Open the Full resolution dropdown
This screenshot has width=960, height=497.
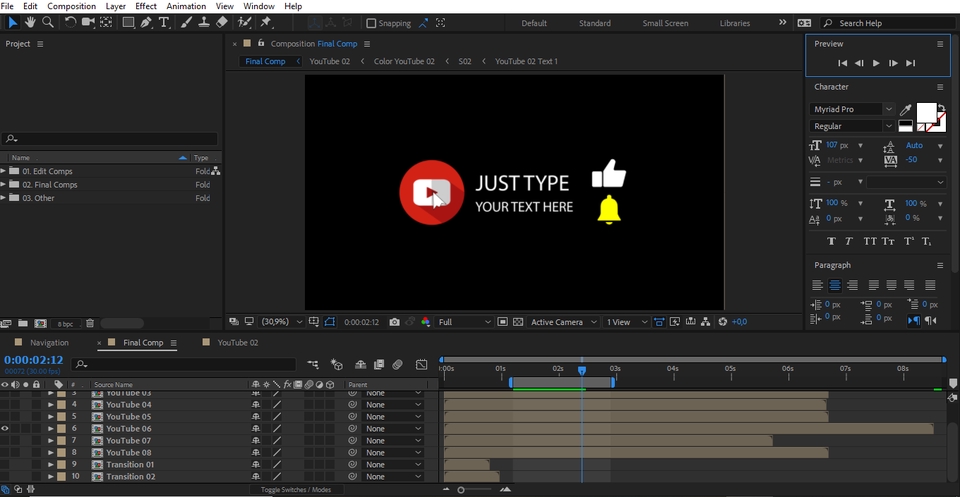(465, 322)
